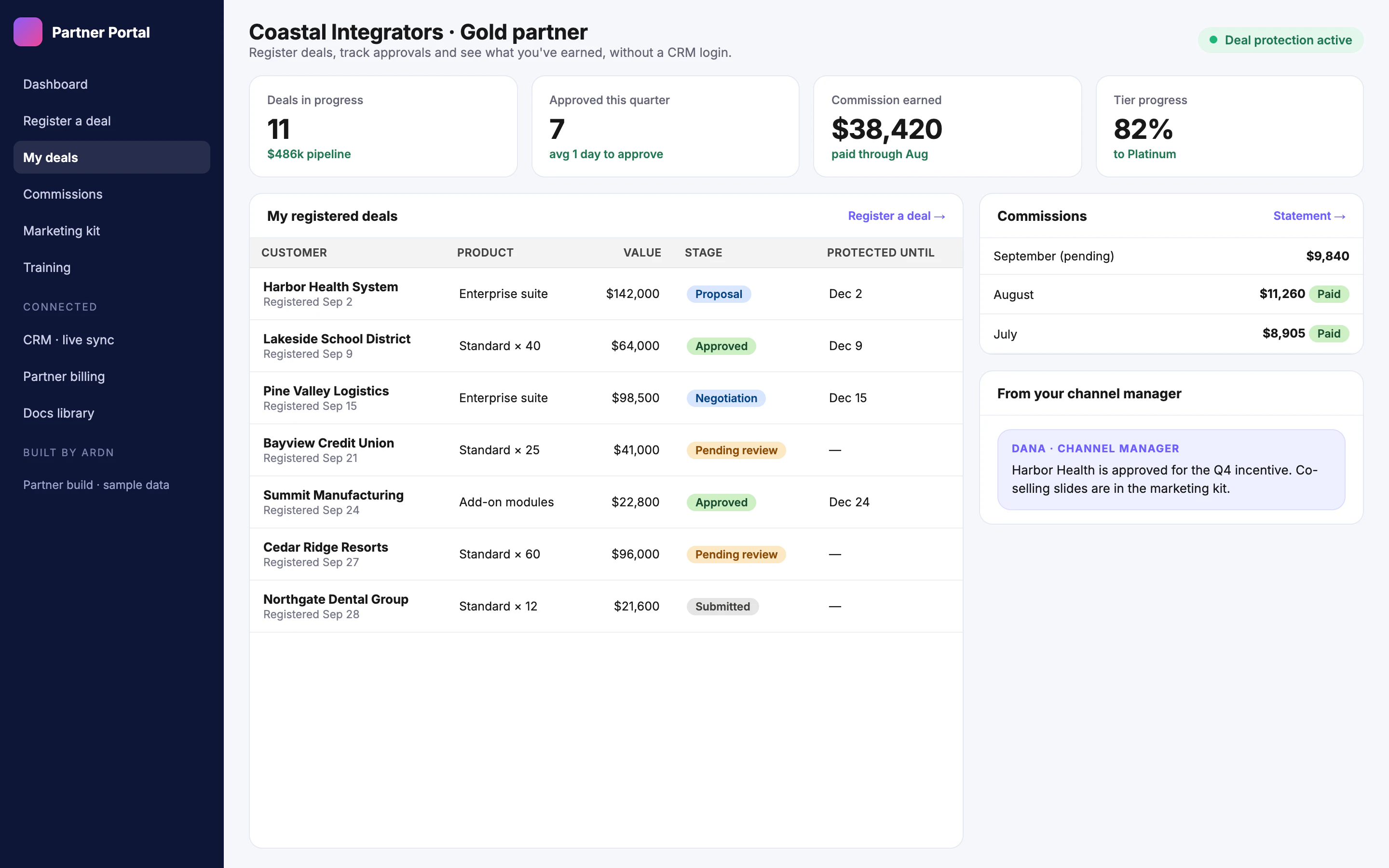Select the Bayview Credit Union deal

click(x=606, y=450)
